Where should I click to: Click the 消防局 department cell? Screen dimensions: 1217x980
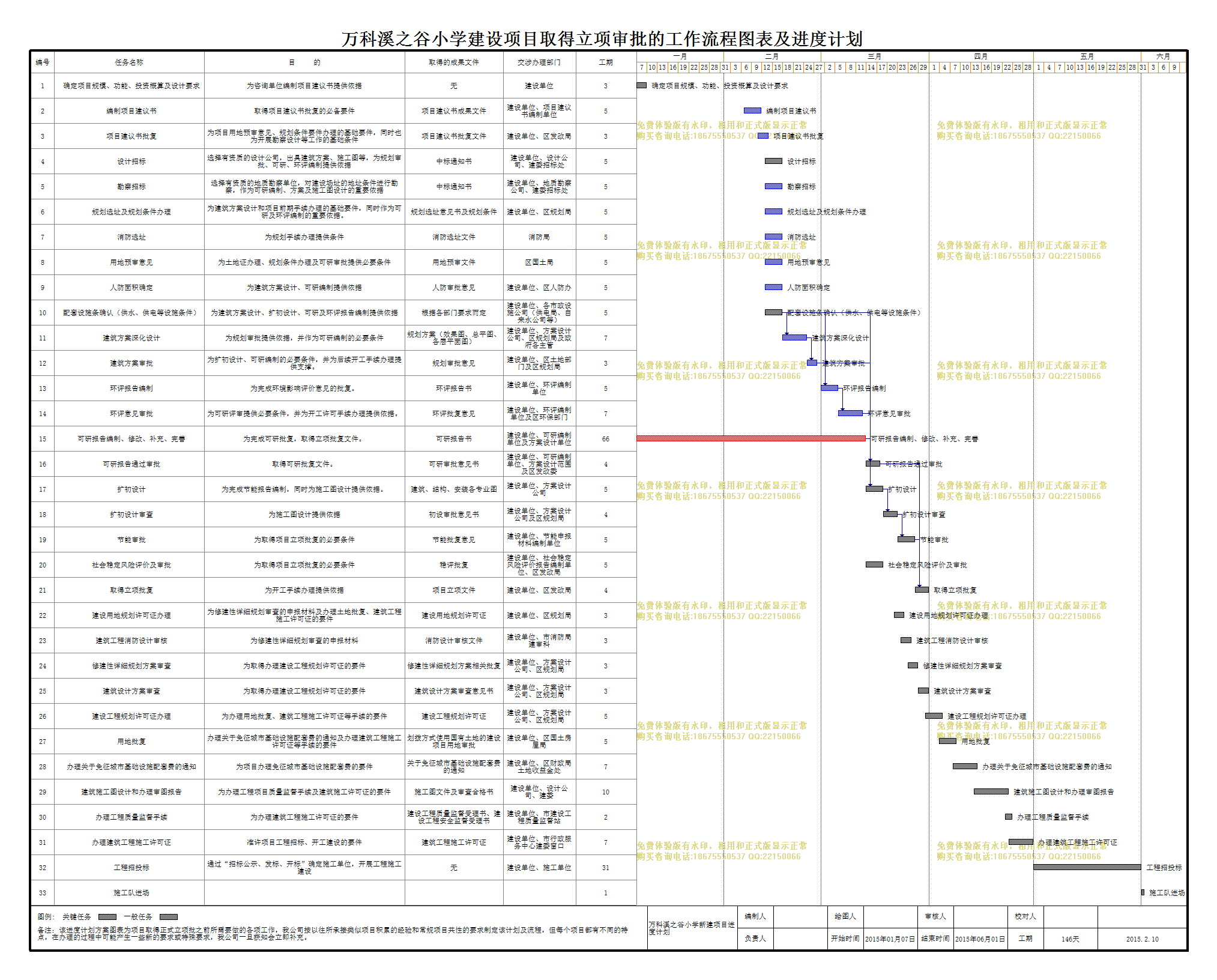click(539, 237)
